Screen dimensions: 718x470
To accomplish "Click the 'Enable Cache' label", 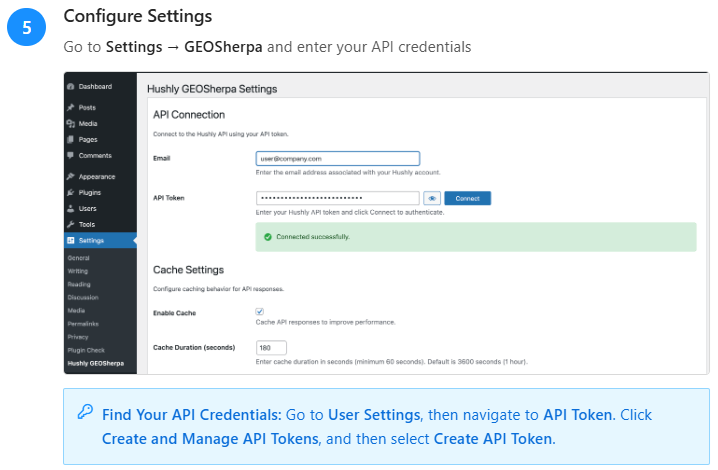I will (174, 313).
